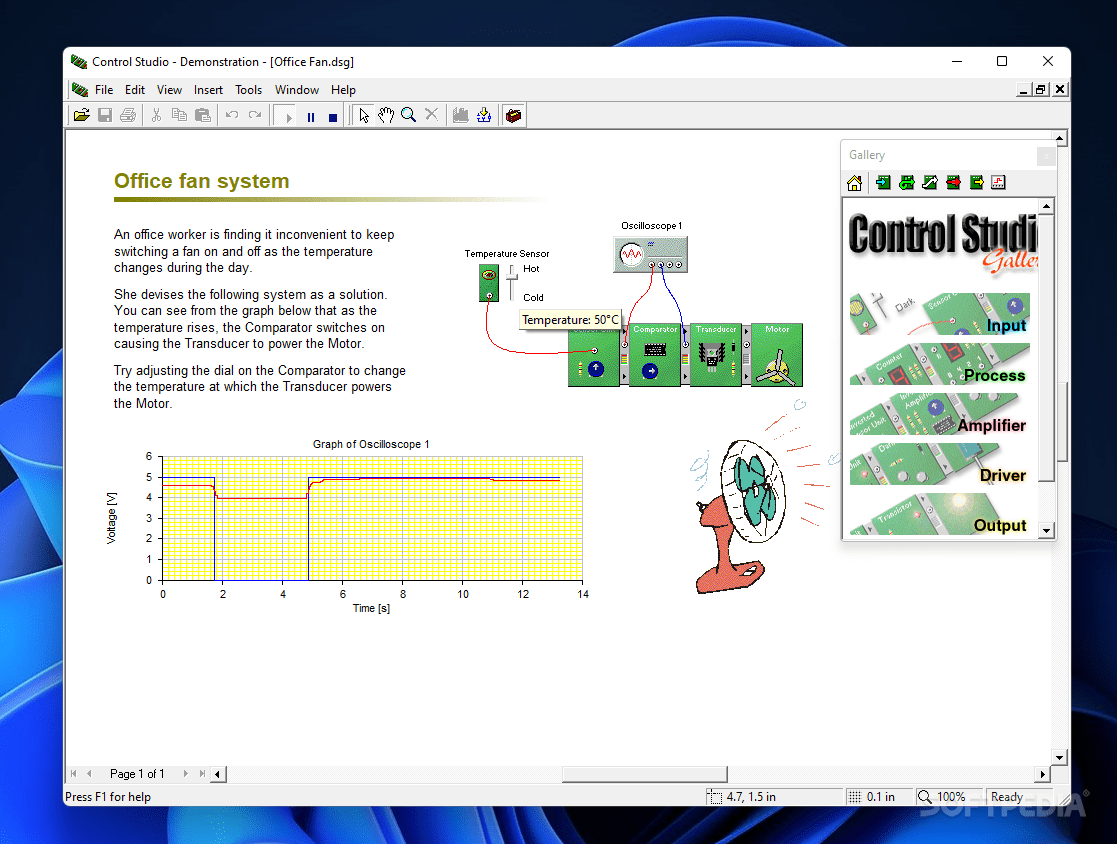The height and width of the screenshot is (844, 1117).
Task: Undo the last action with the undo arrow
Action: pyautogui.click(x=232, y=115)
